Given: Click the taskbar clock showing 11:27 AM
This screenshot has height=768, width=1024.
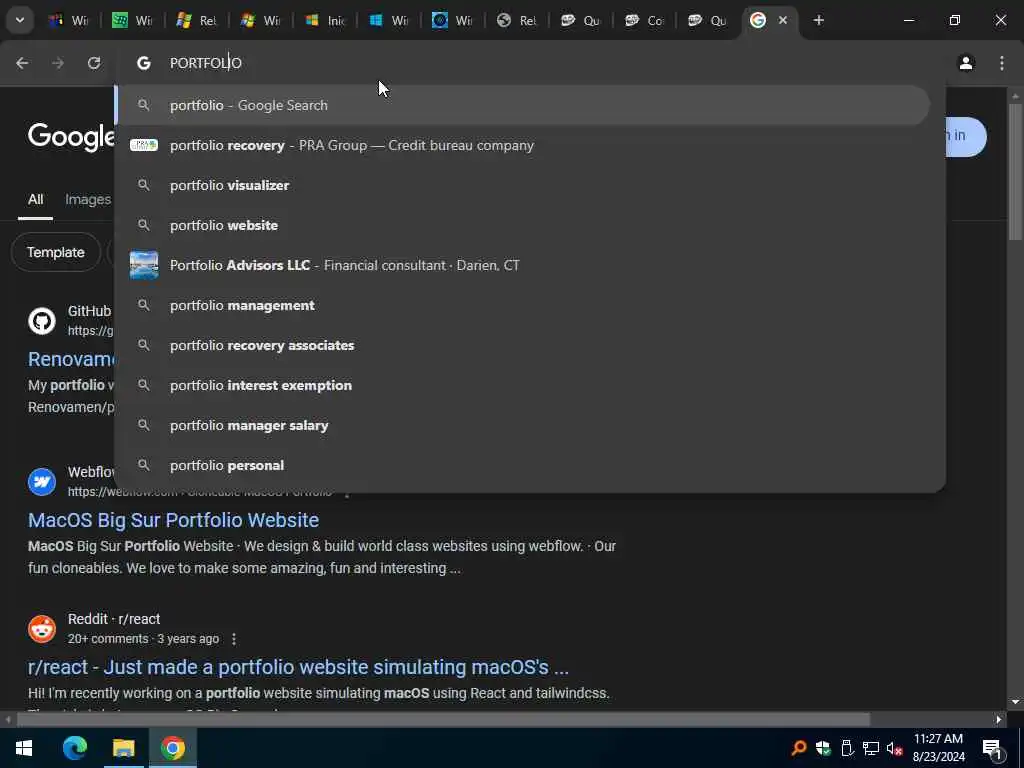Looking at the screenshot, I should pyautogui.click(x=938, y=748).
